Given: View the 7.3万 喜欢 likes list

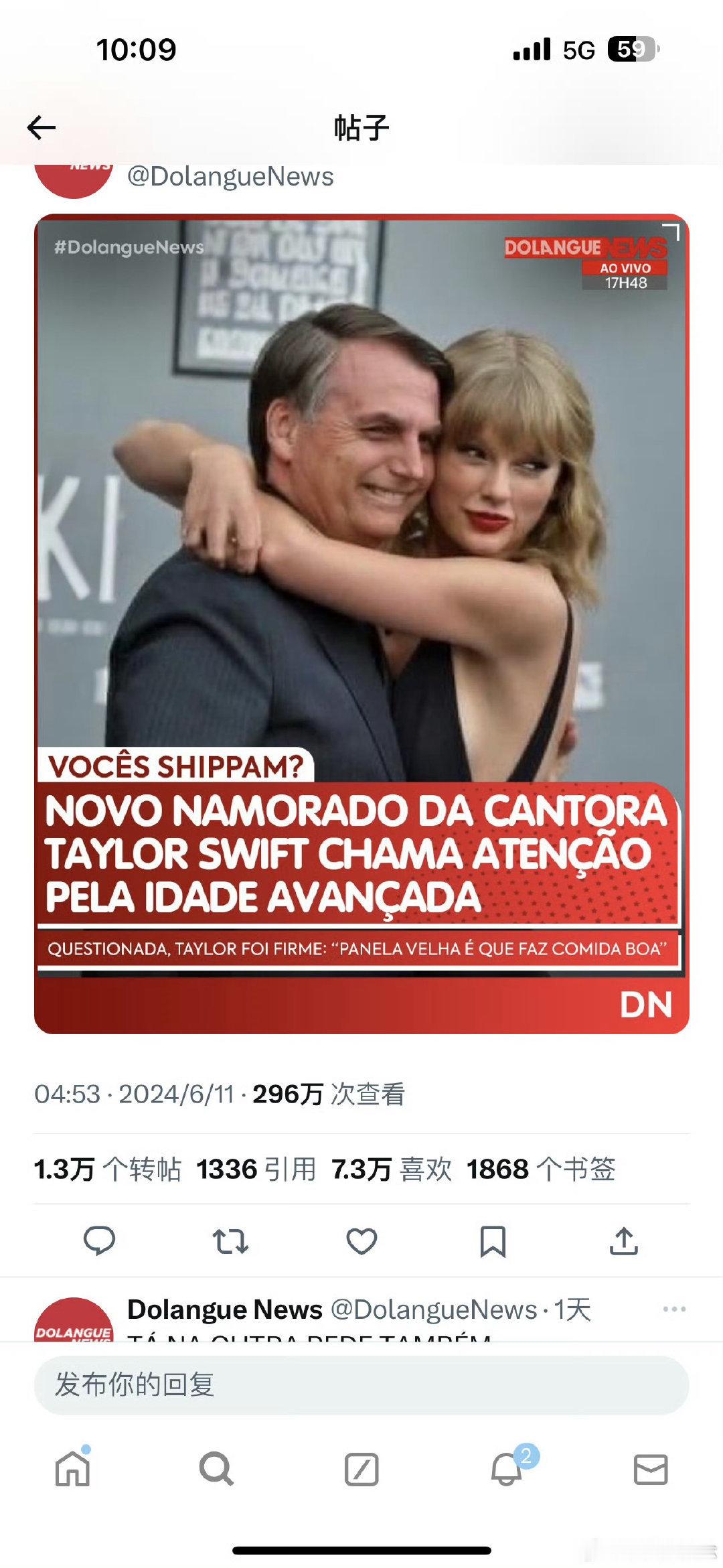Looking at the screenshot, I should pos(392,1169).
